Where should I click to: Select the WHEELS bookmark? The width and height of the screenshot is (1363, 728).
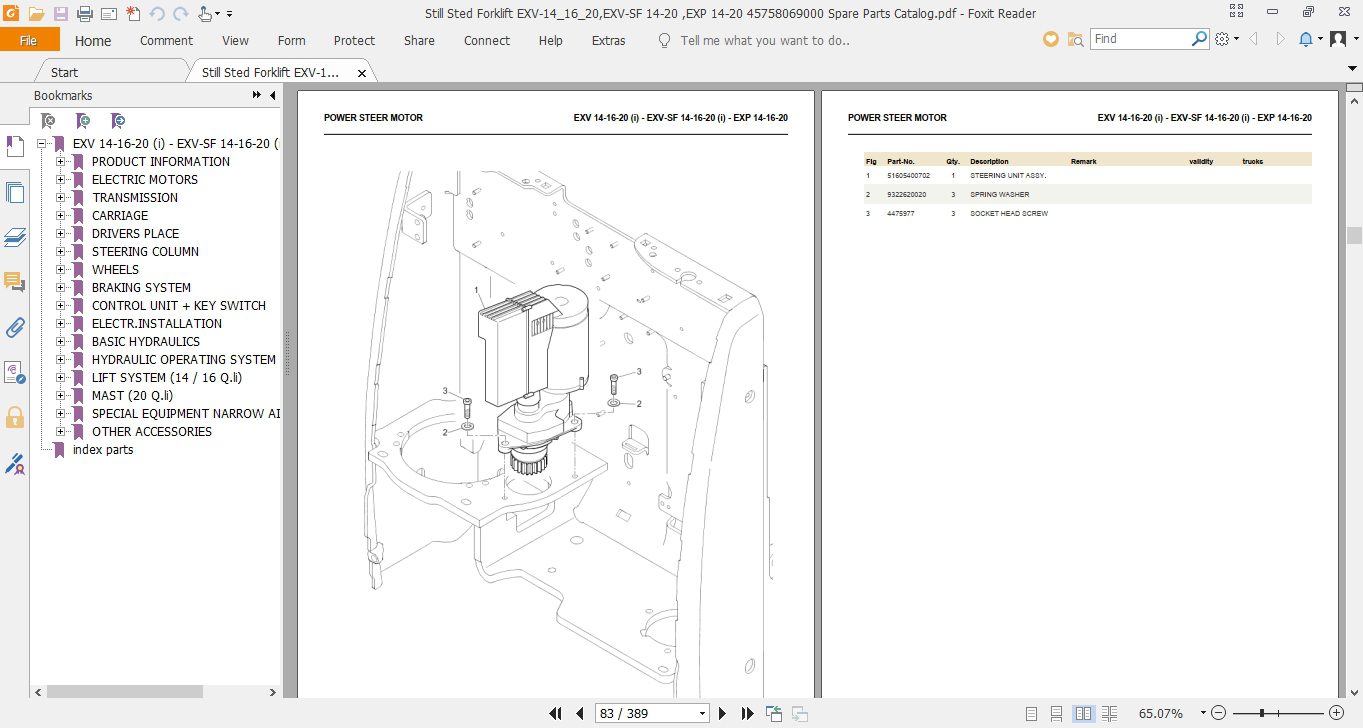tap(115, 270)
